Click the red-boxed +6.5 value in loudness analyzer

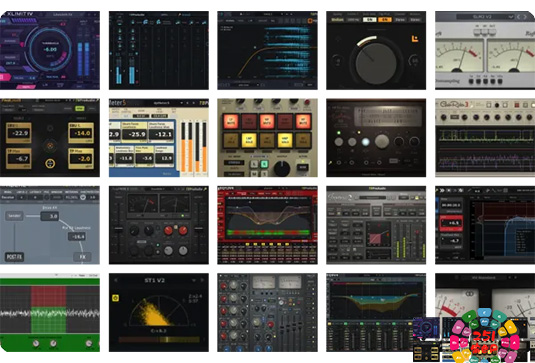point(451,223)
